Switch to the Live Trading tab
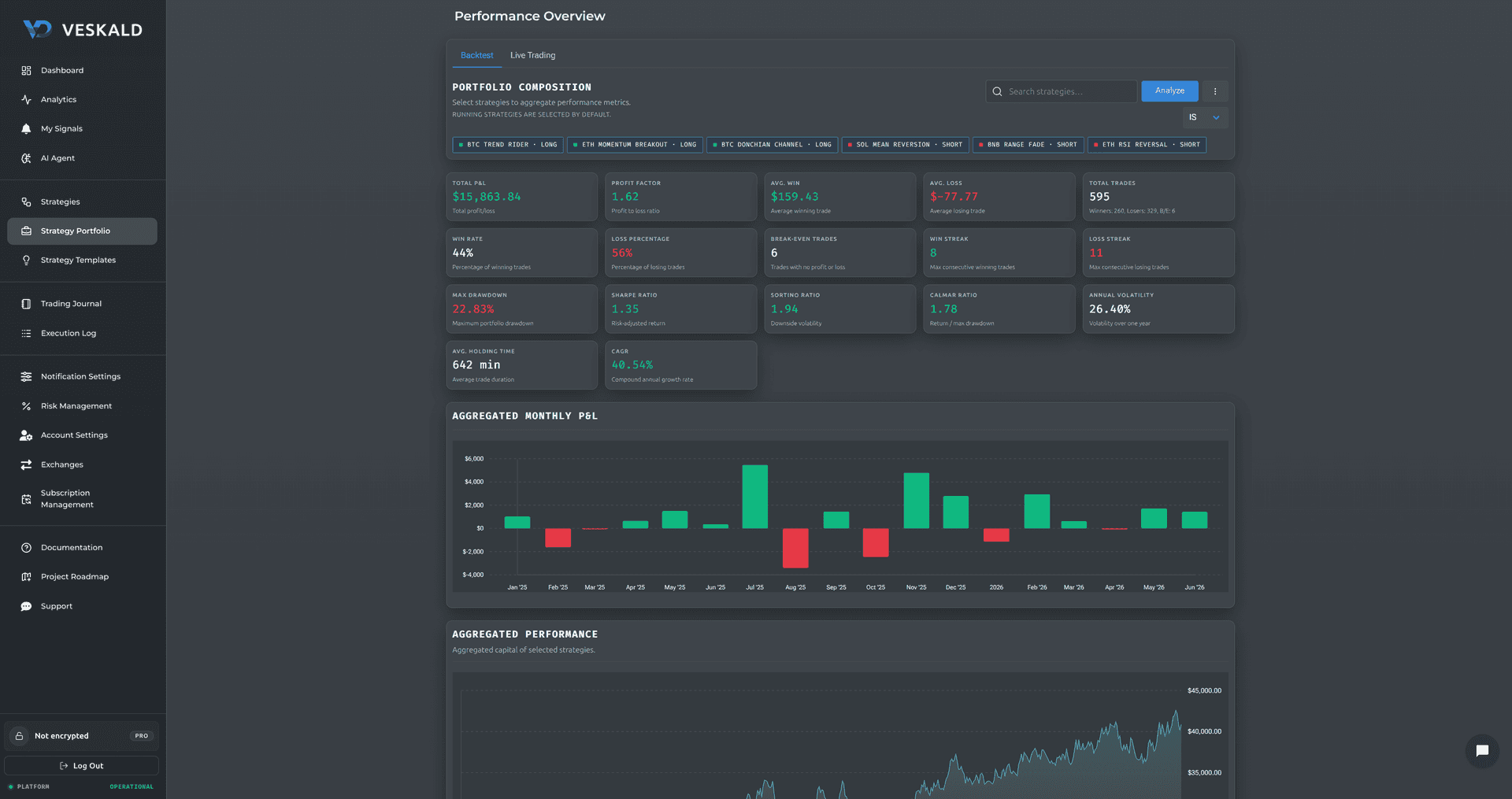This screenshot has width=1512, height=799. click(x=532, y=55)
